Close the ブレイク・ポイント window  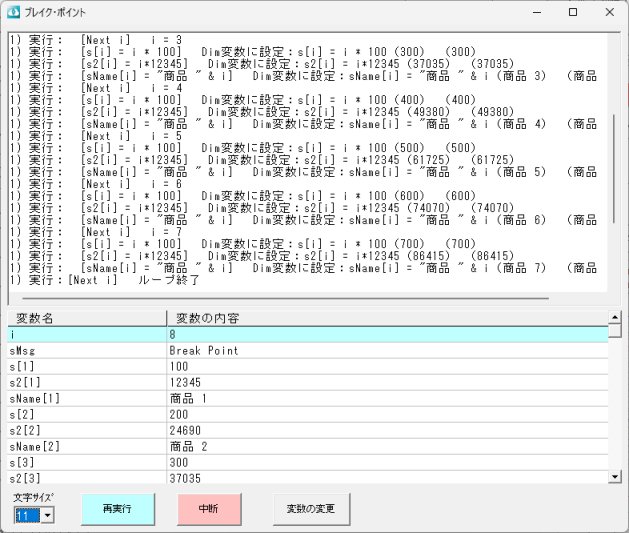610,12
